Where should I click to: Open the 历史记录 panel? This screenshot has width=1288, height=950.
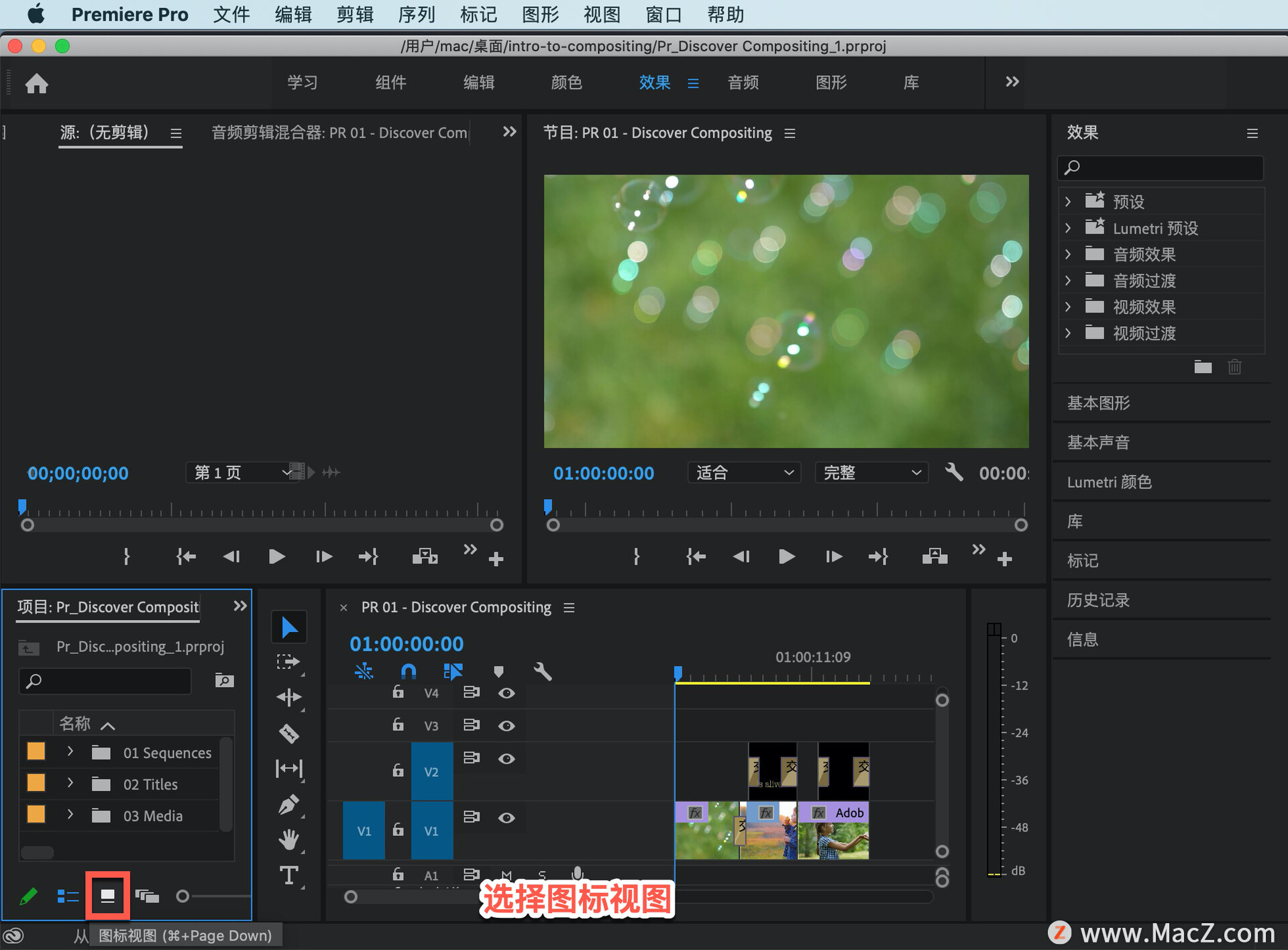1098,600
